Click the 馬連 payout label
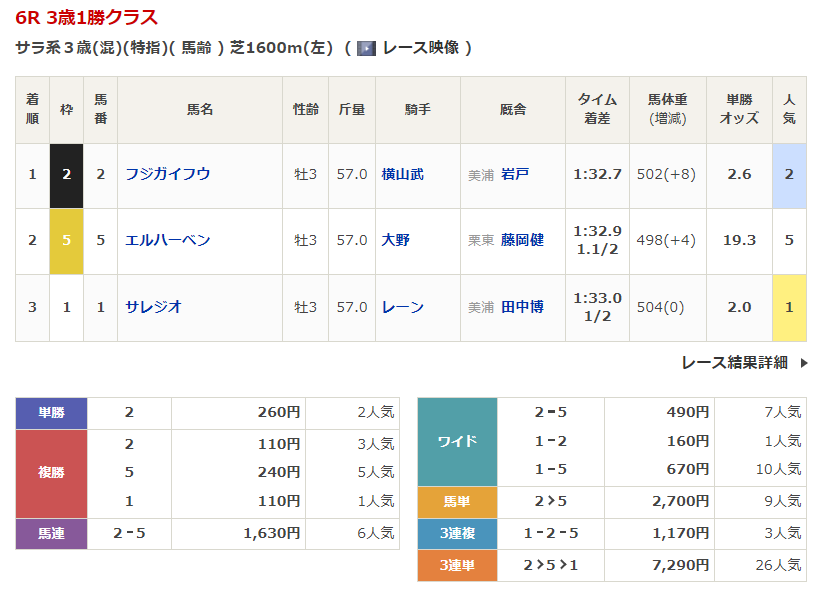The height and width of the screenshot is (591, 828). [52, 533]
